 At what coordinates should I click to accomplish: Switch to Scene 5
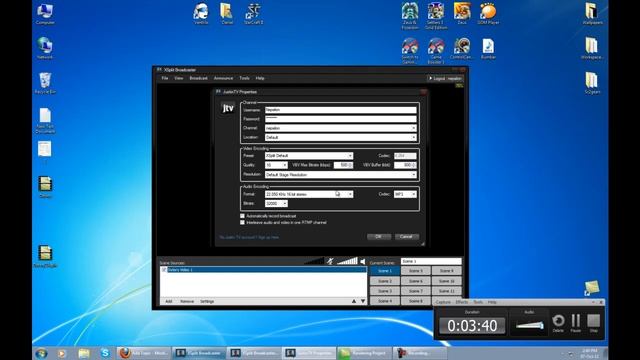coord(416,271)
